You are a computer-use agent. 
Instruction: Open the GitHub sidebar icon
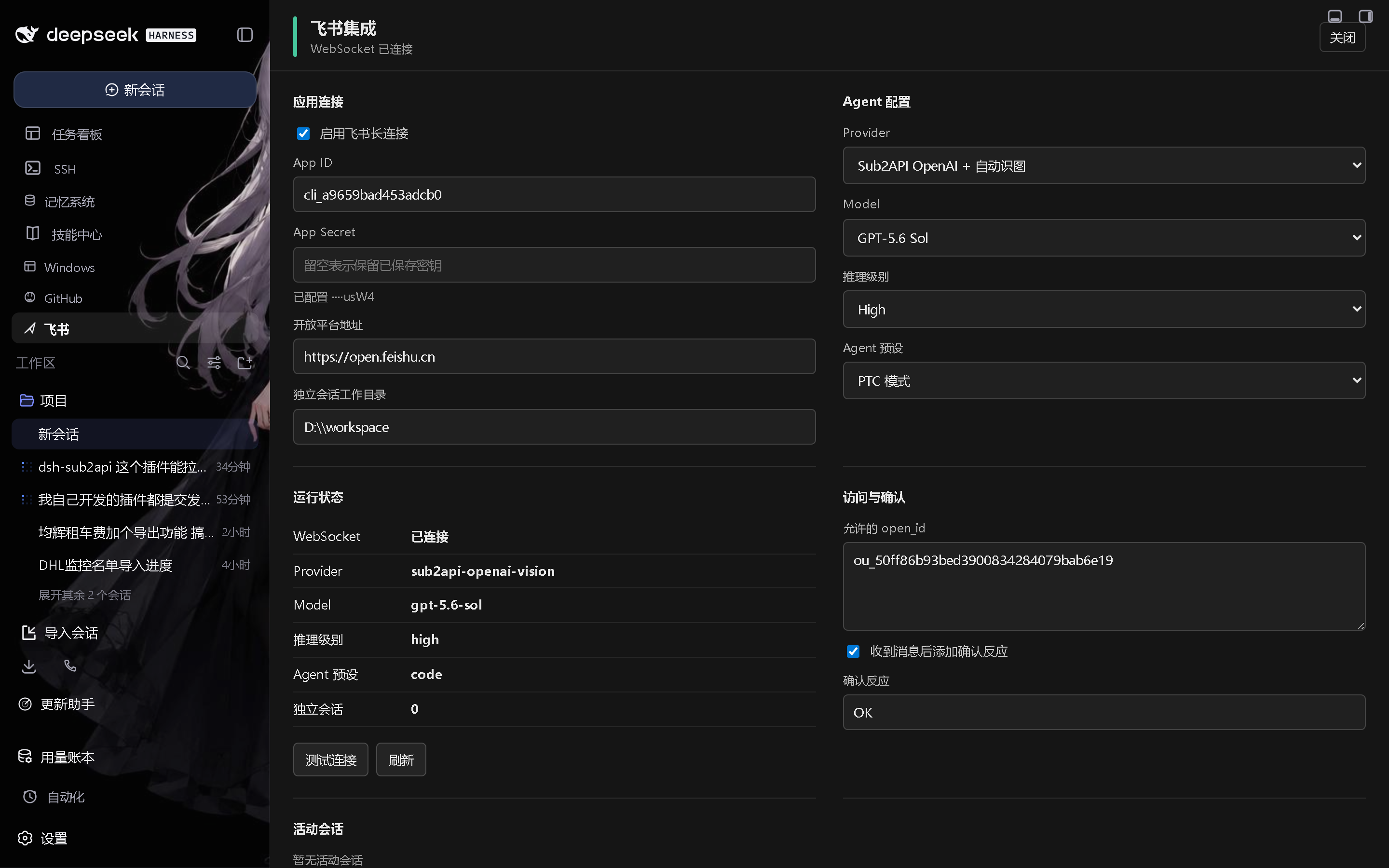(x=30, y=298)
